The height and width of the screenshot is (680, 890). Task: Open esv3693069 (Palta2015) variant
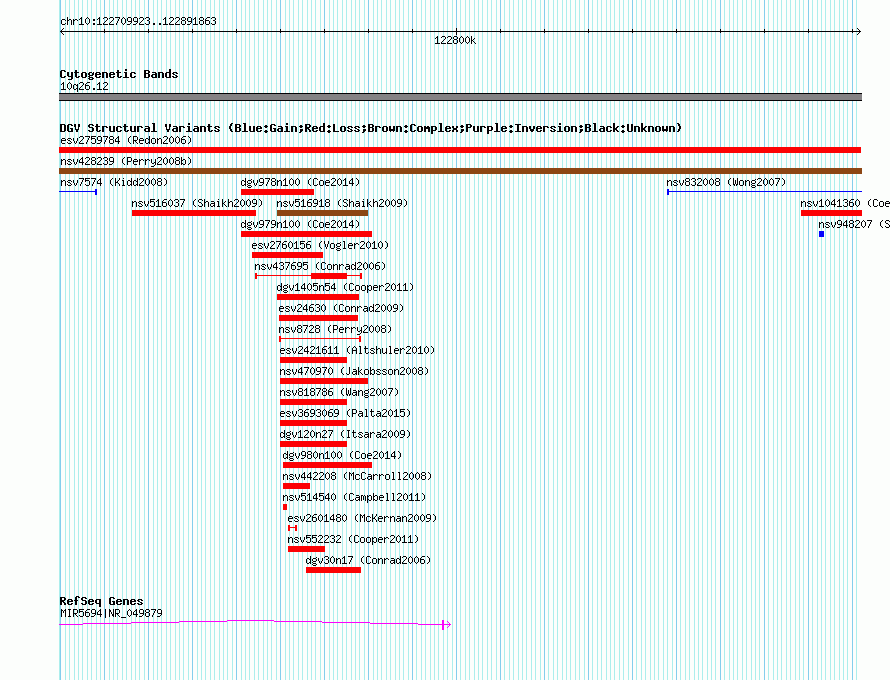tap(313, 423)
